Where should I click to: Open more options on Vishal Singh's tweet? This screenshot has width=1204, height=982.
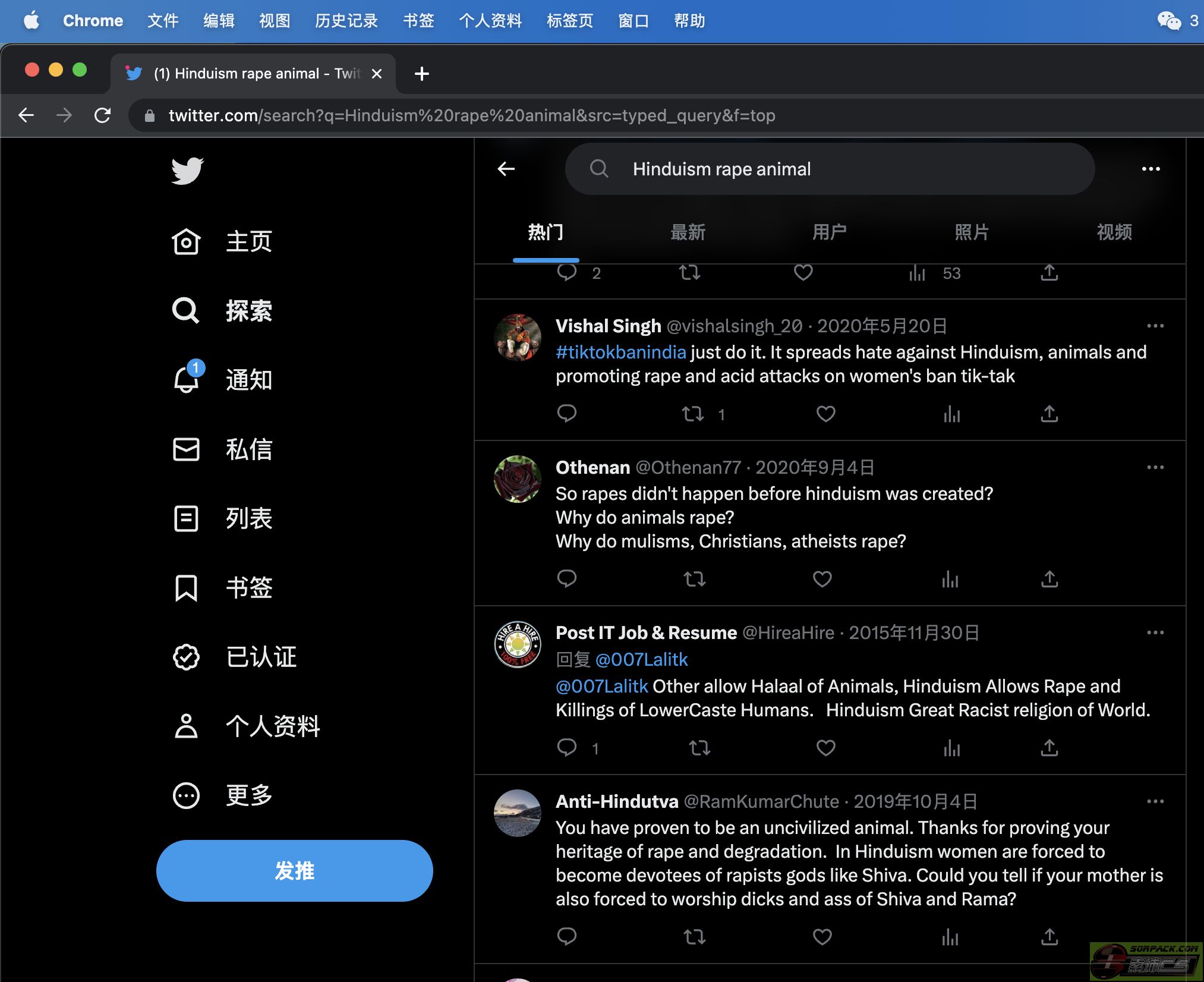(1155, 326)
